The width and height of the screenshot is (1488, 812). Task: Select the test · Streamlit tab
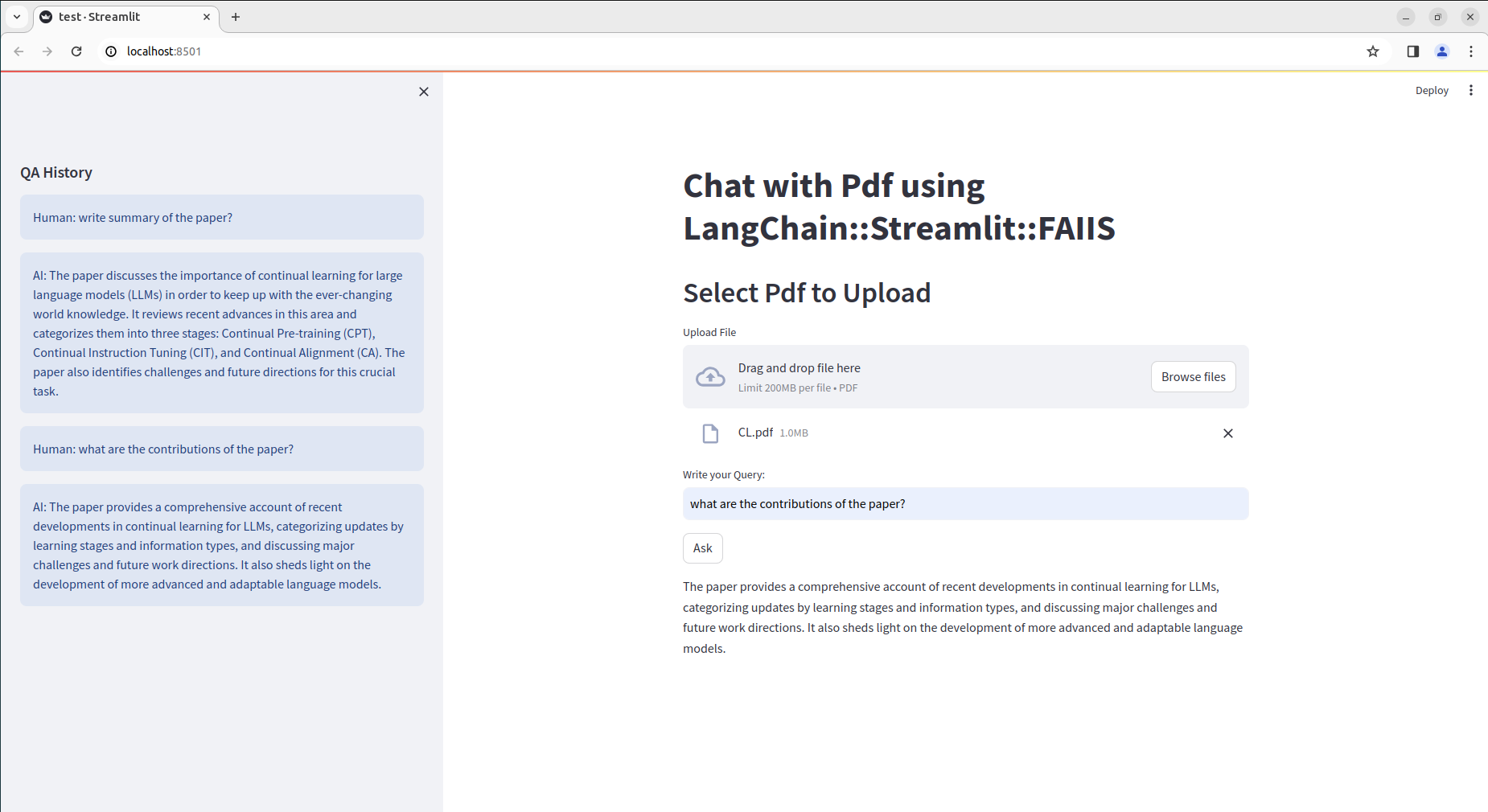(x=125, y=17)
